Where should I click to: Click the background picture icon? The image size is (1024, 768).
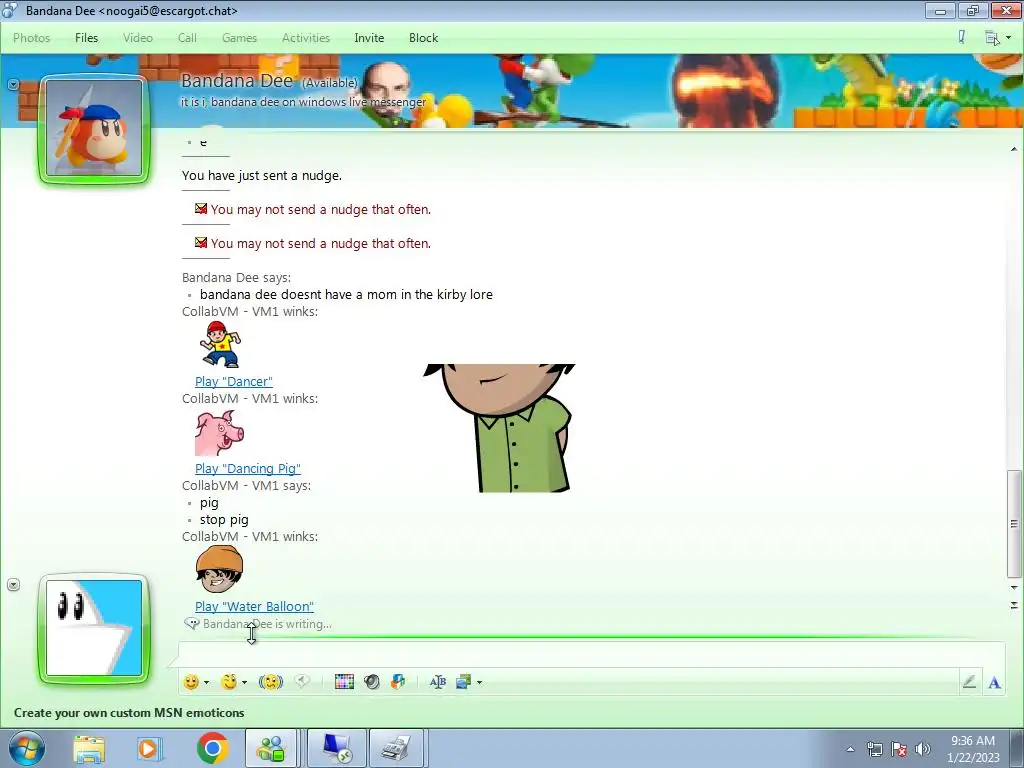click(x=464, y=682)
